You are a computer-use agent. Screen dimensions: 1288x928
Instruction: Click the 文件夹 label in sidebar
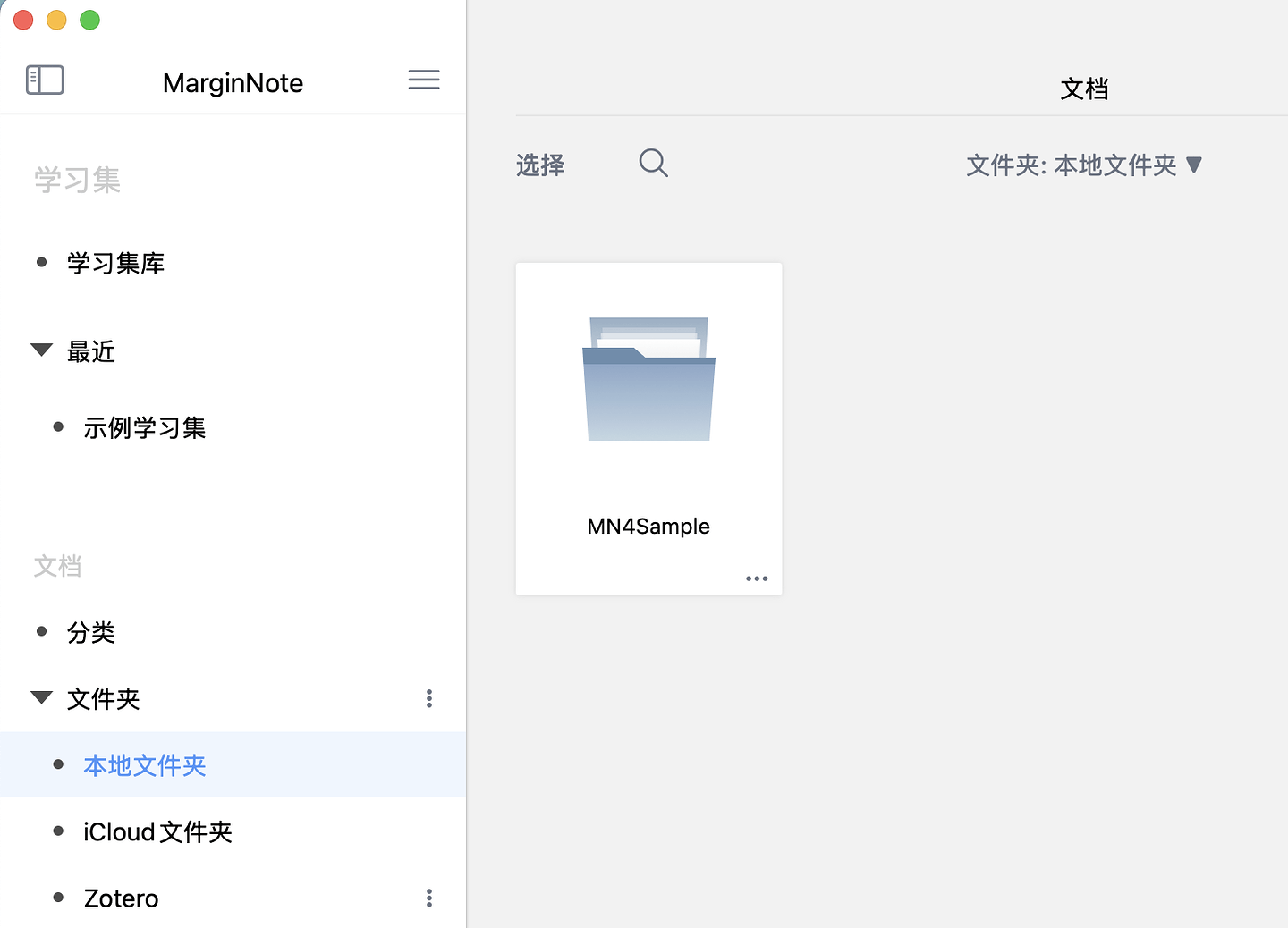pyautogui.click(x=103, y=699)
